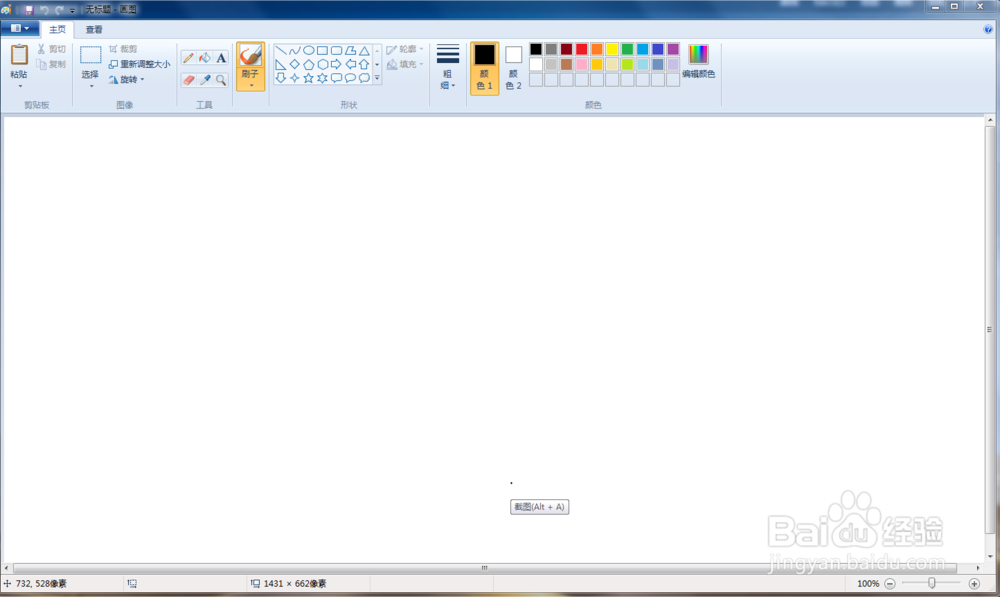Select the Eraser tool
The image size is (1000, 597).
pyautogui.click(x=188, y=80)
